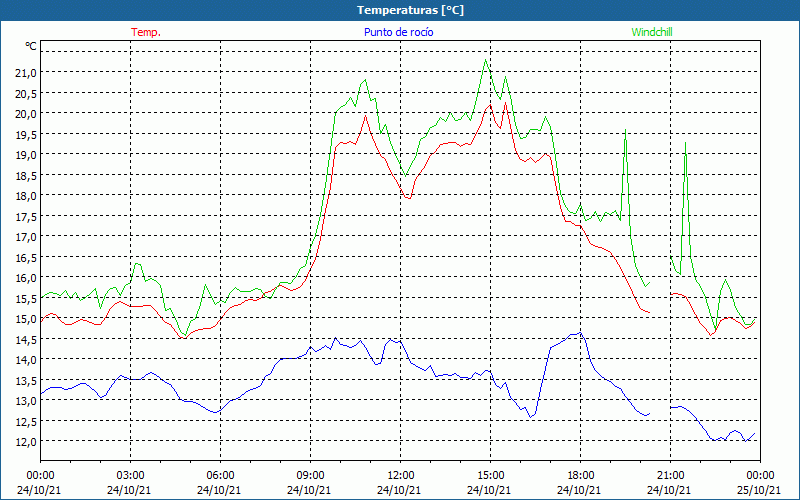Click the 21:00 time axis label

[x=670, y=476]
